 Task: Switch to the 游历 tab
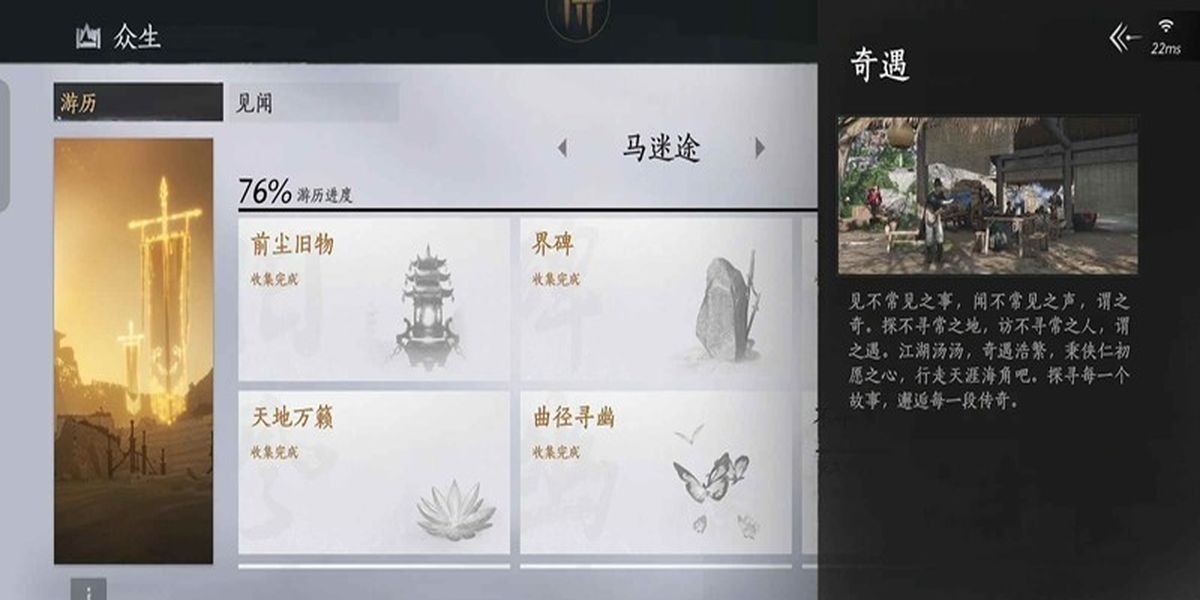138,102
